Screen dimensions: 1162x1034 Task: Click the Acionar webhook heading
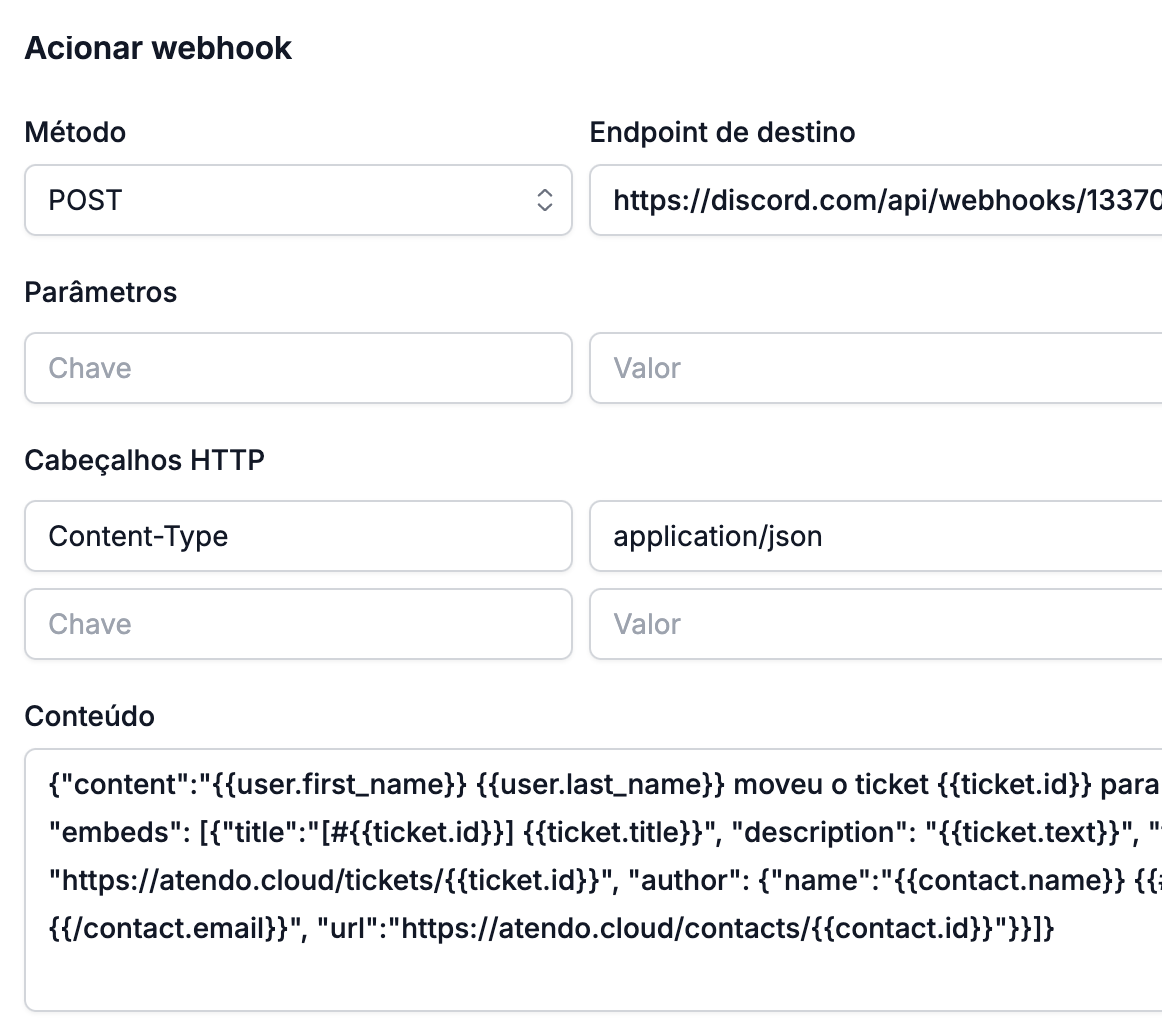158,48
